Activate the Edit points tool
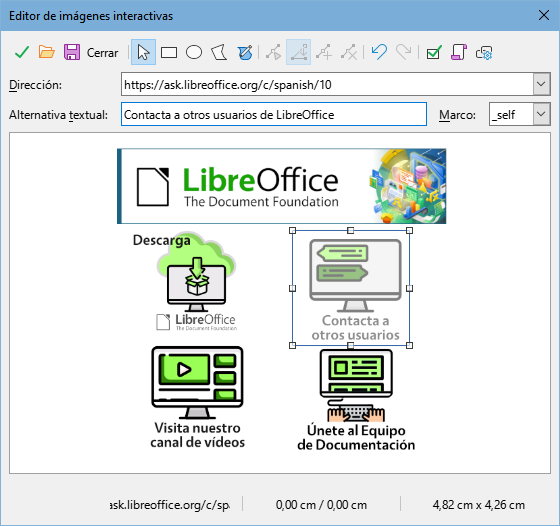This screenshot has width=560, height=526. pos(274,52)
